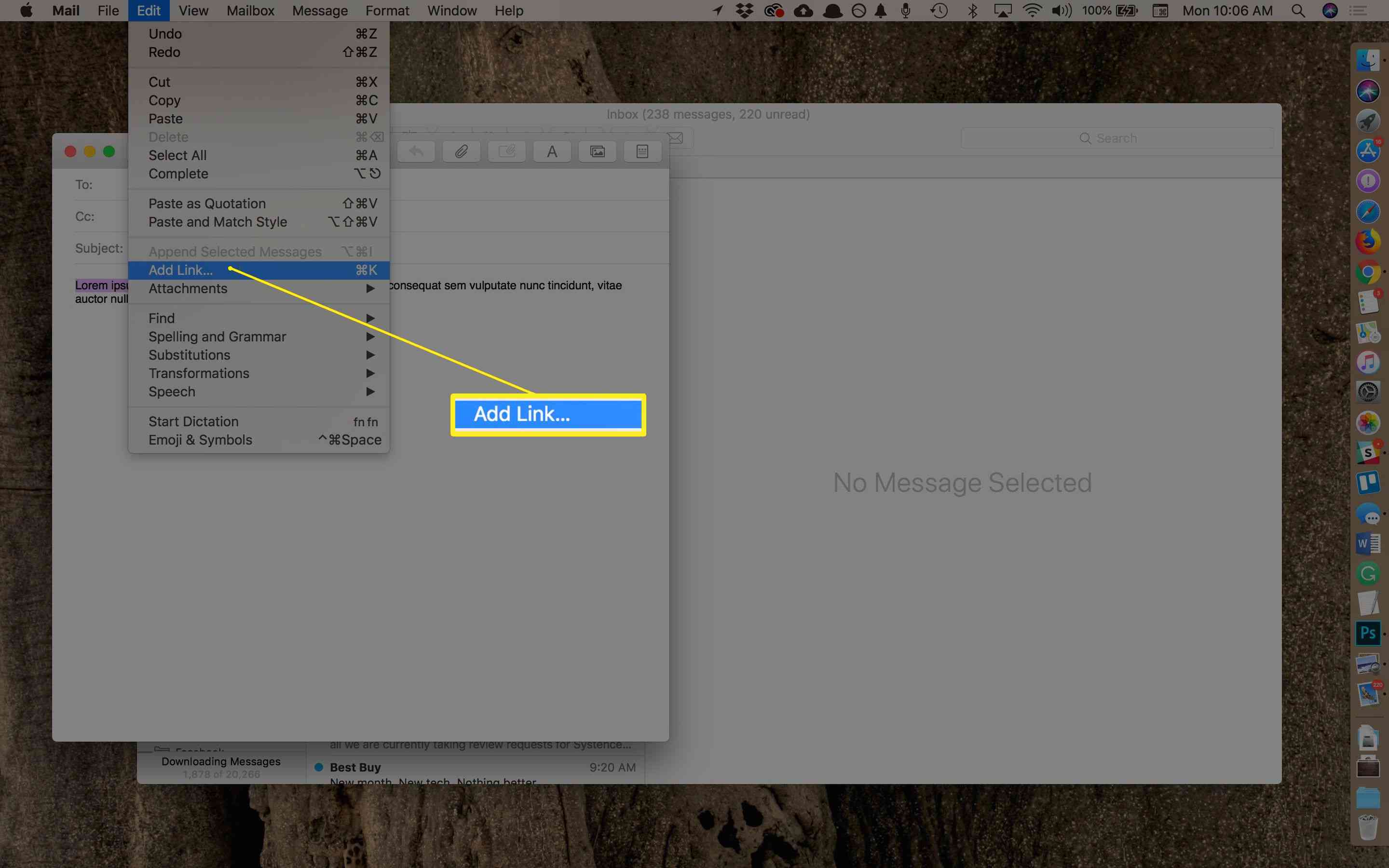This screenshot has height=868, width=1389.
Task: Select Paste and Match Style
Action: (259, 222)
